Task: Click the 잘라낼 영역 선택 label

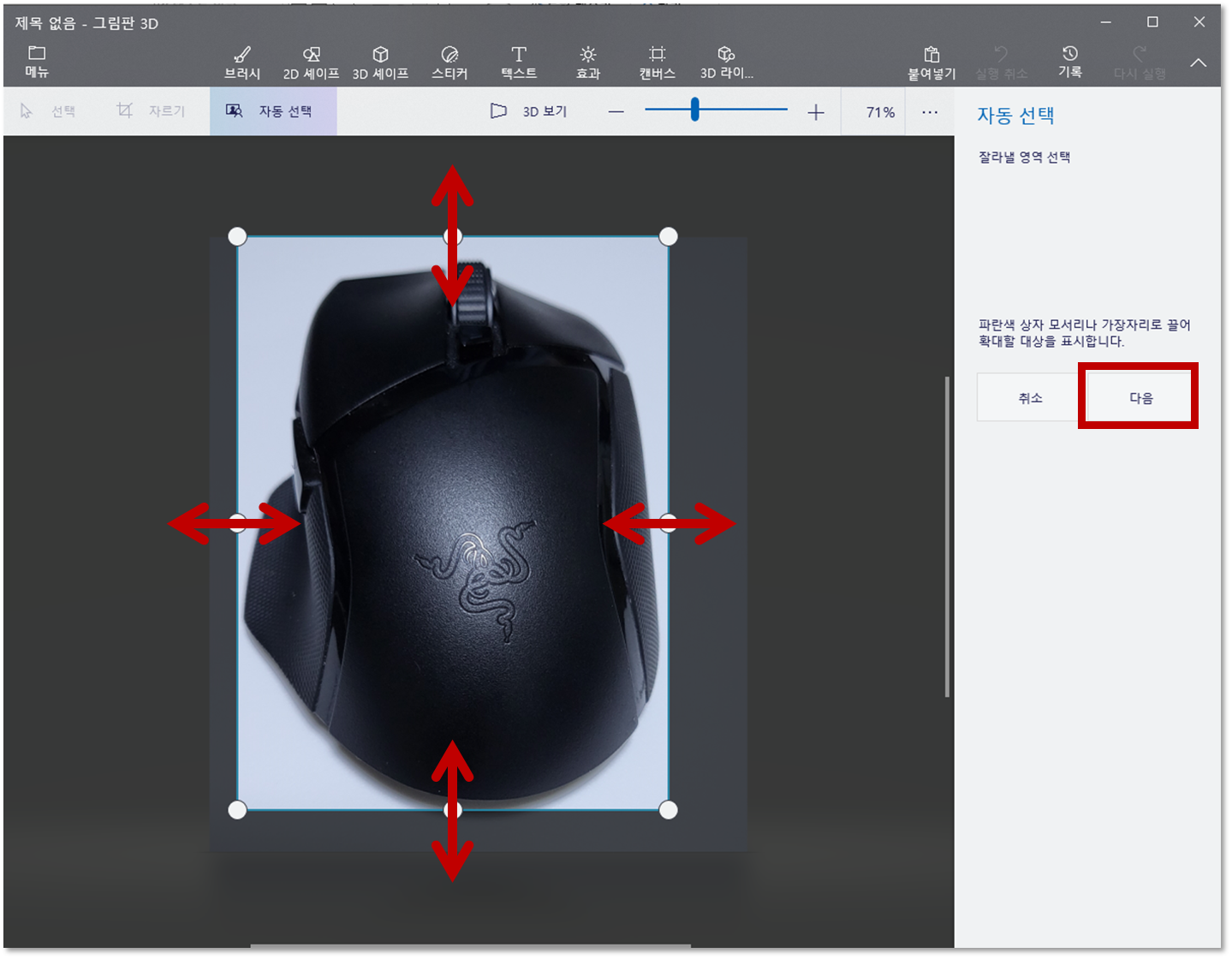Action: pos(1024,158)
